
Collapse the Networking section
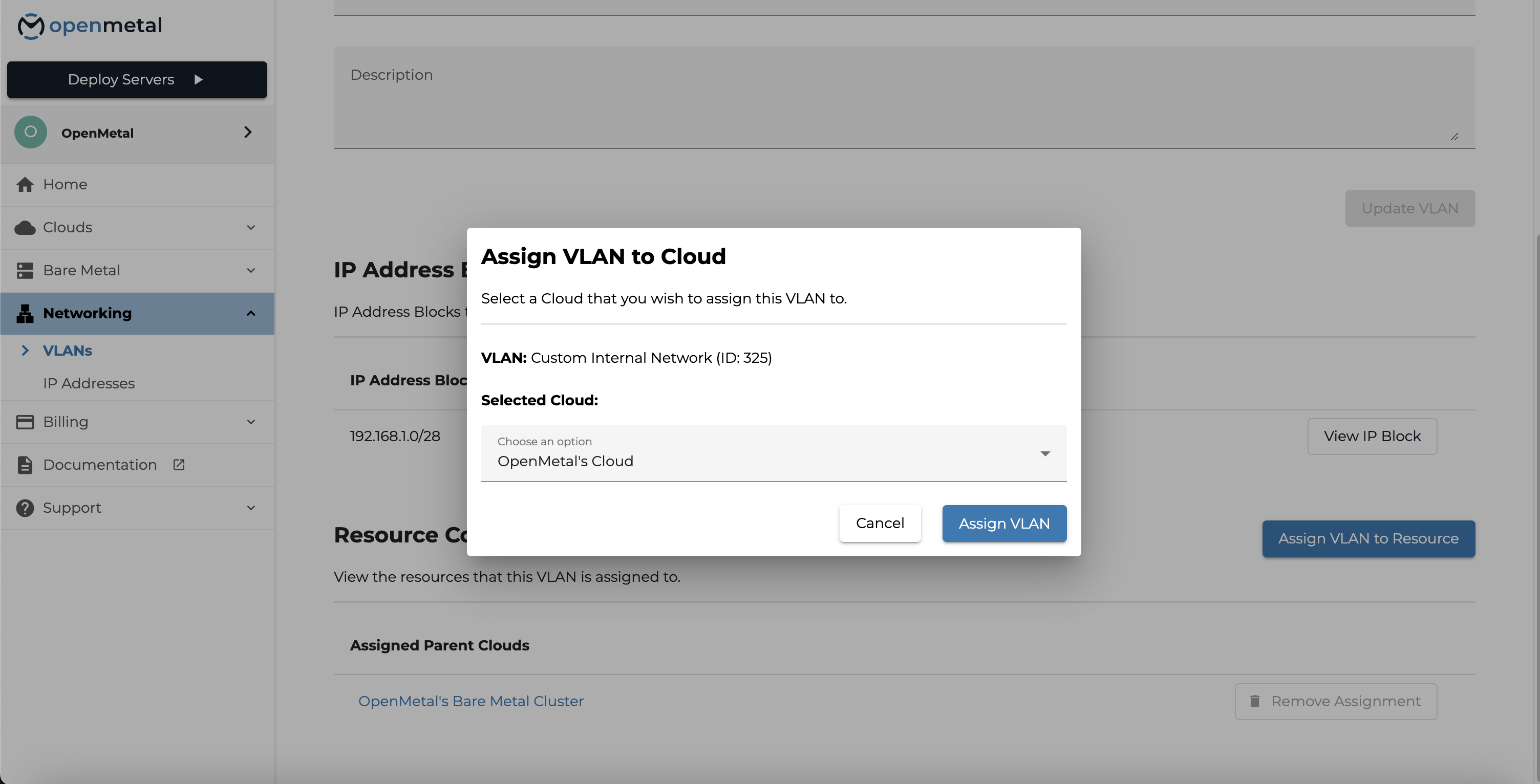(250, 313)
